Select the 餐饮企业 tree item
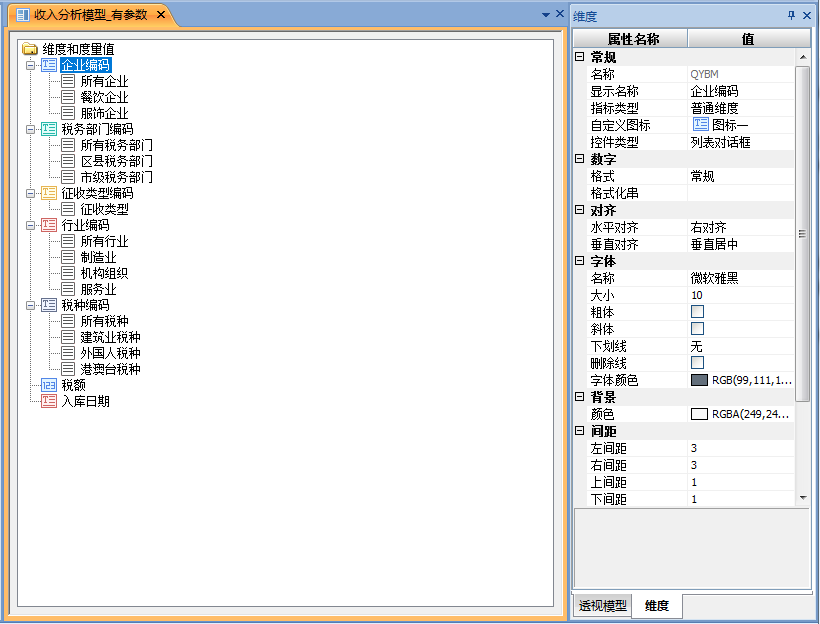This screenshot has width=820, height=624. [x=104, y=97]
